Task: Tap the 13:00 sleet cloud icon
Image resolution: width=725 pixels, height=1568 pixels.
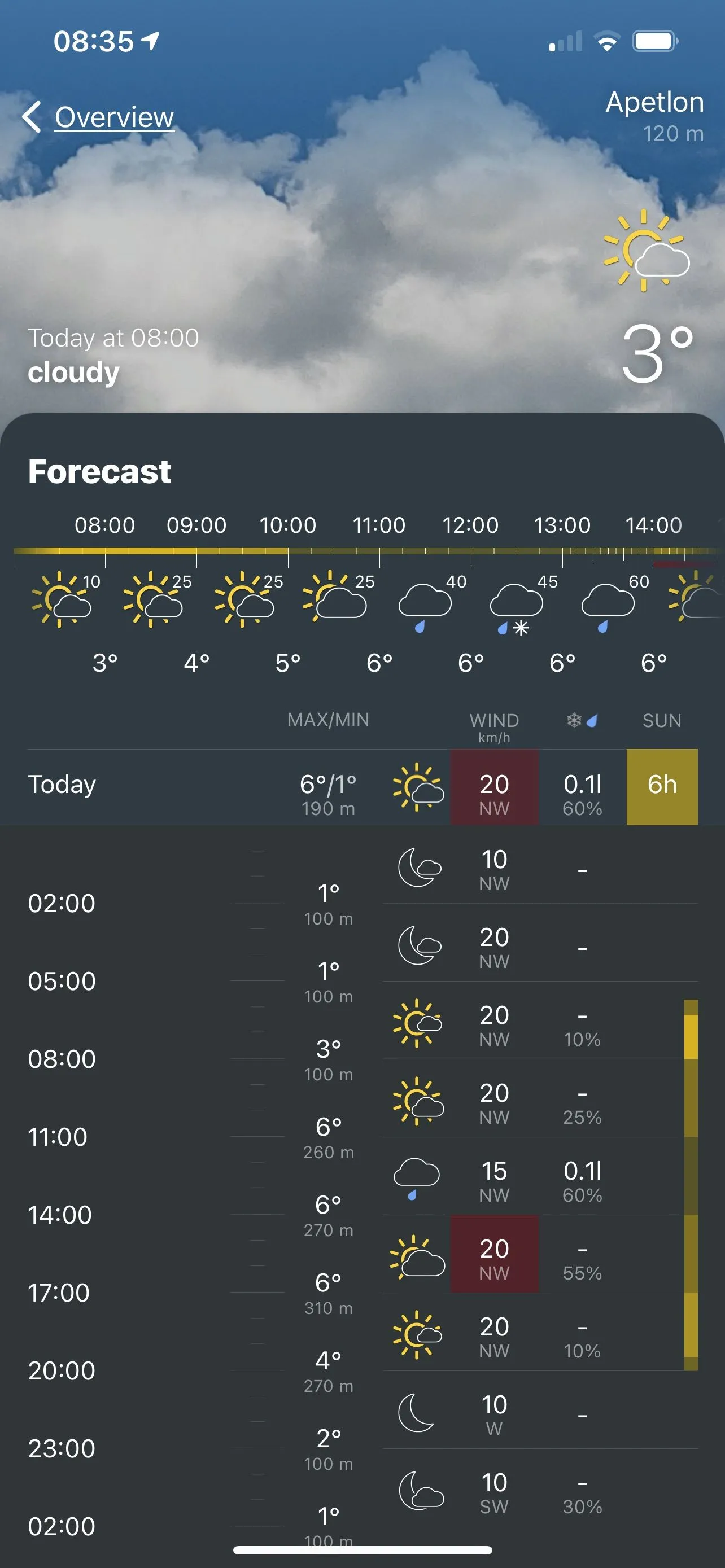Action: [x=516, y=607]
